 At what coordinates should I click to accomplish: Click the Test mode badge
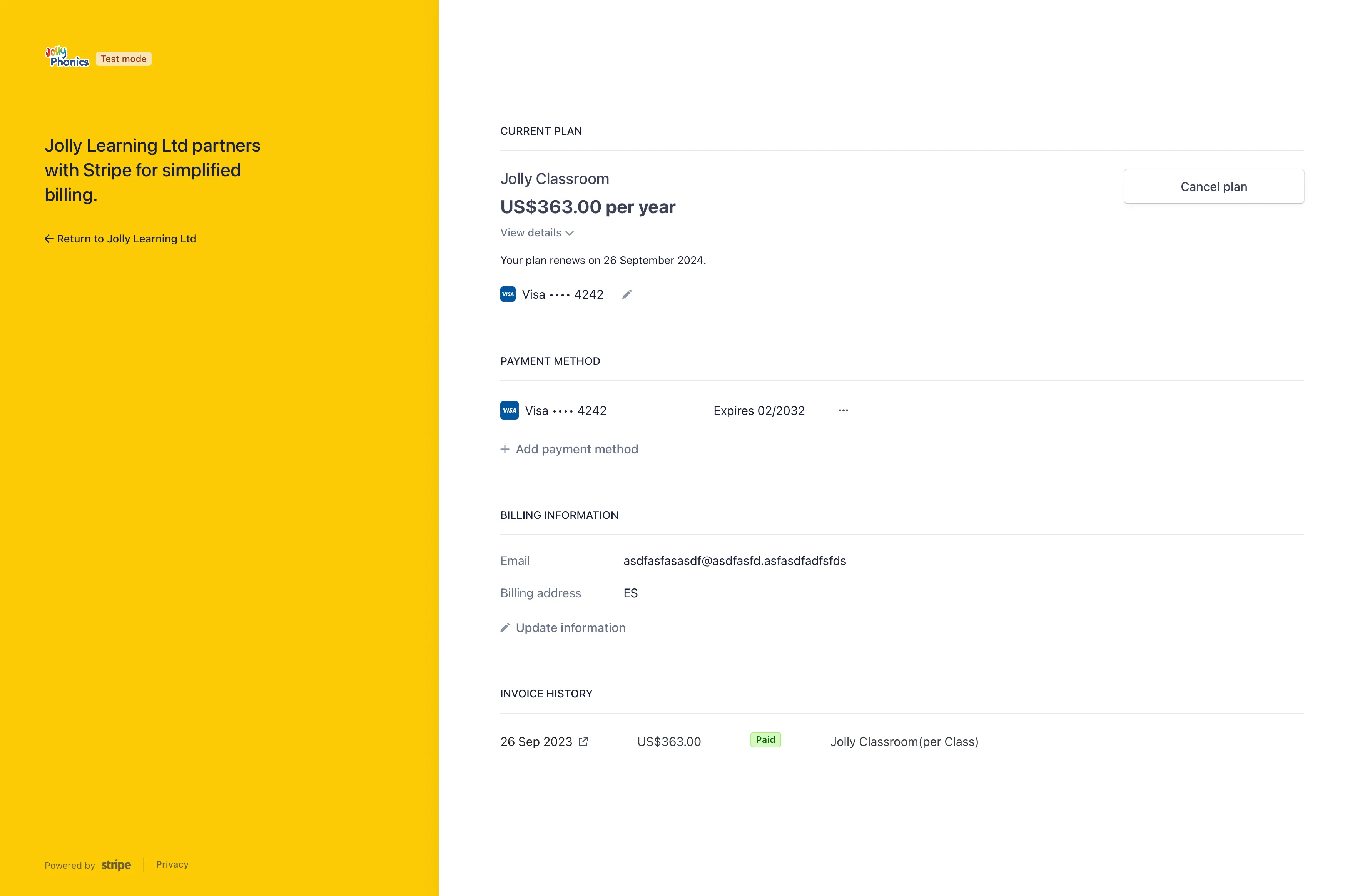point(124,59)
